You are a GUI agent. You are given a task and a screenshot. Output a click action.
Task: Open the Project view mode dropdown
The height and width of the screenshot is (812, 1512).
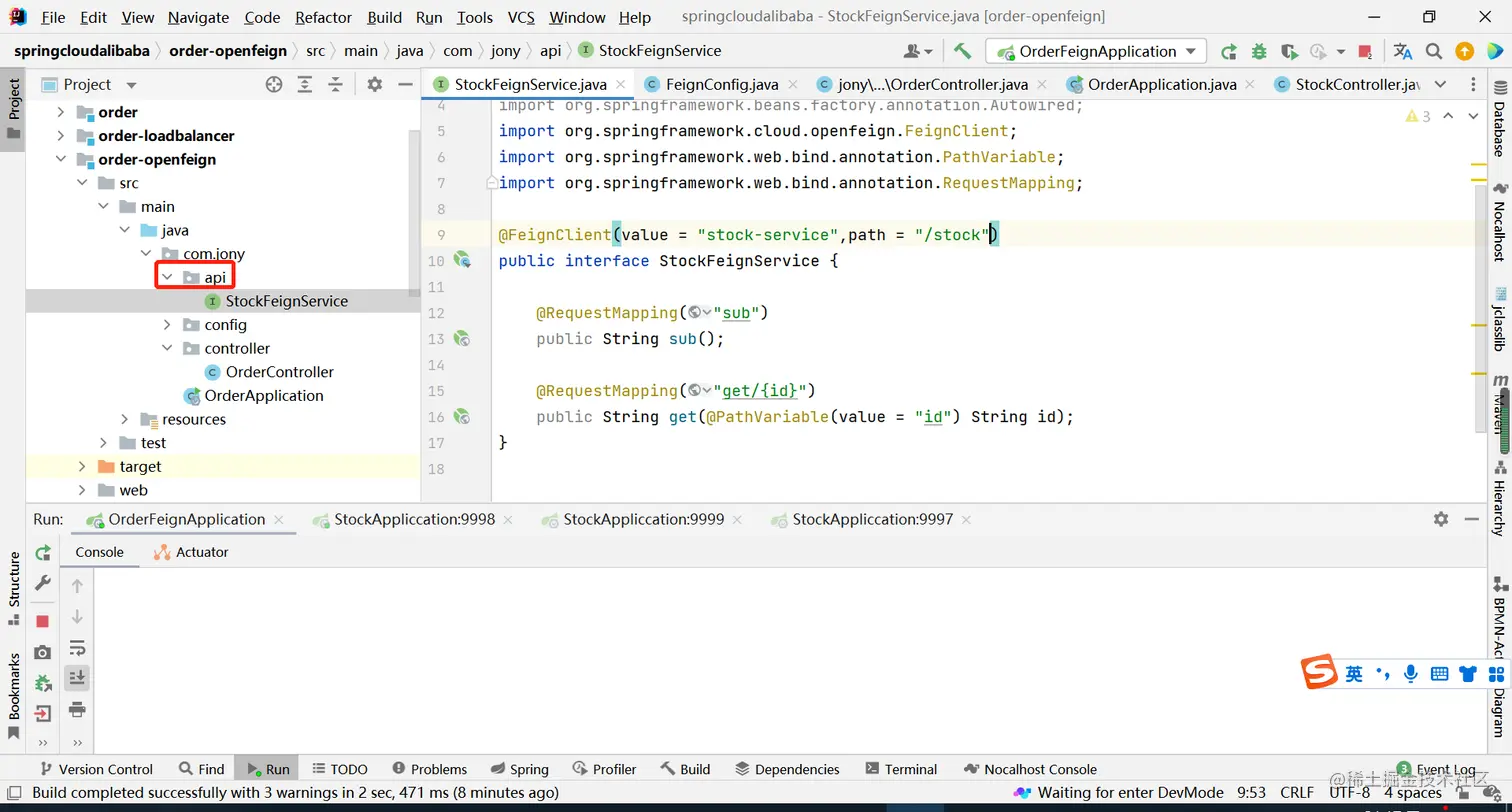pyautogui.click(x=131, y=84)
